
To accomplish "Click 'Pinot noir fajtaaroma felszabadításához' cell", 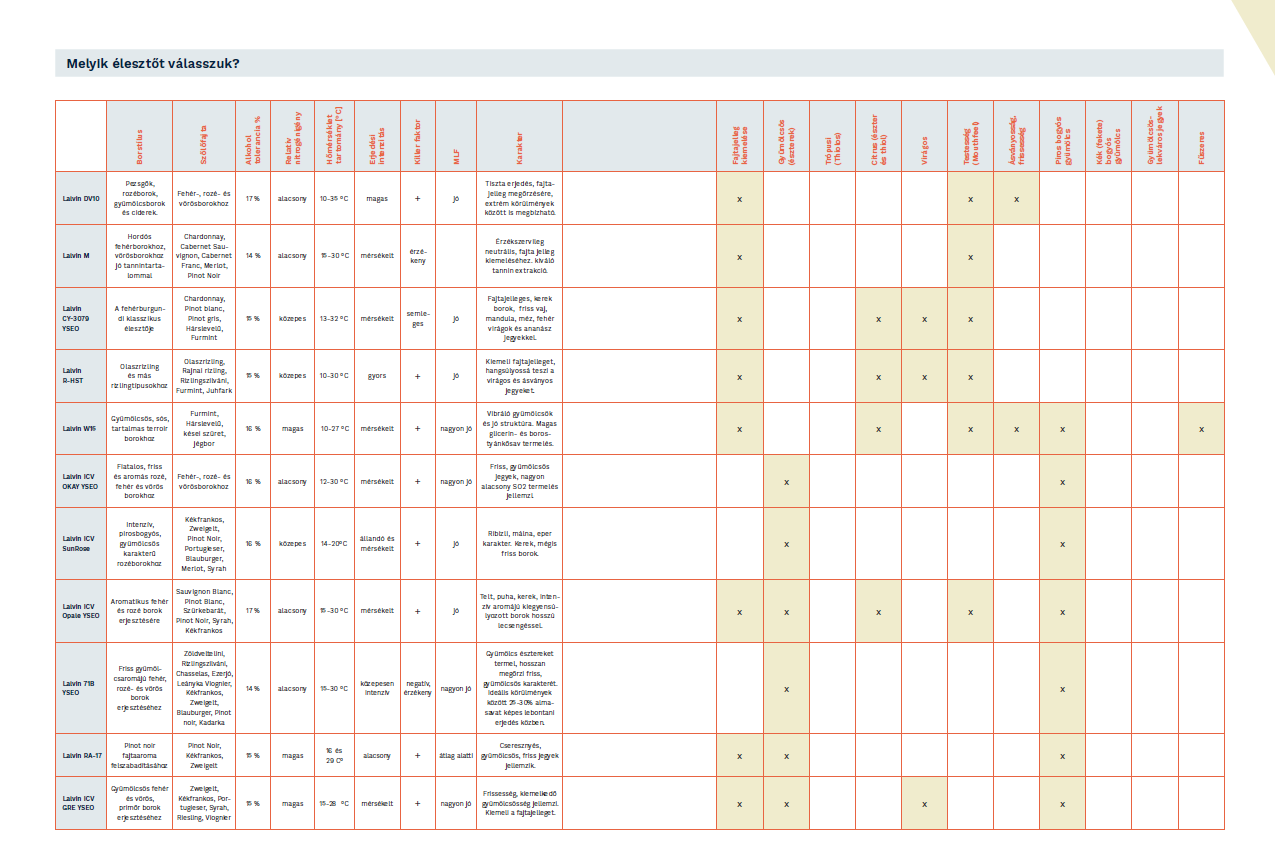I will point(140,756).
